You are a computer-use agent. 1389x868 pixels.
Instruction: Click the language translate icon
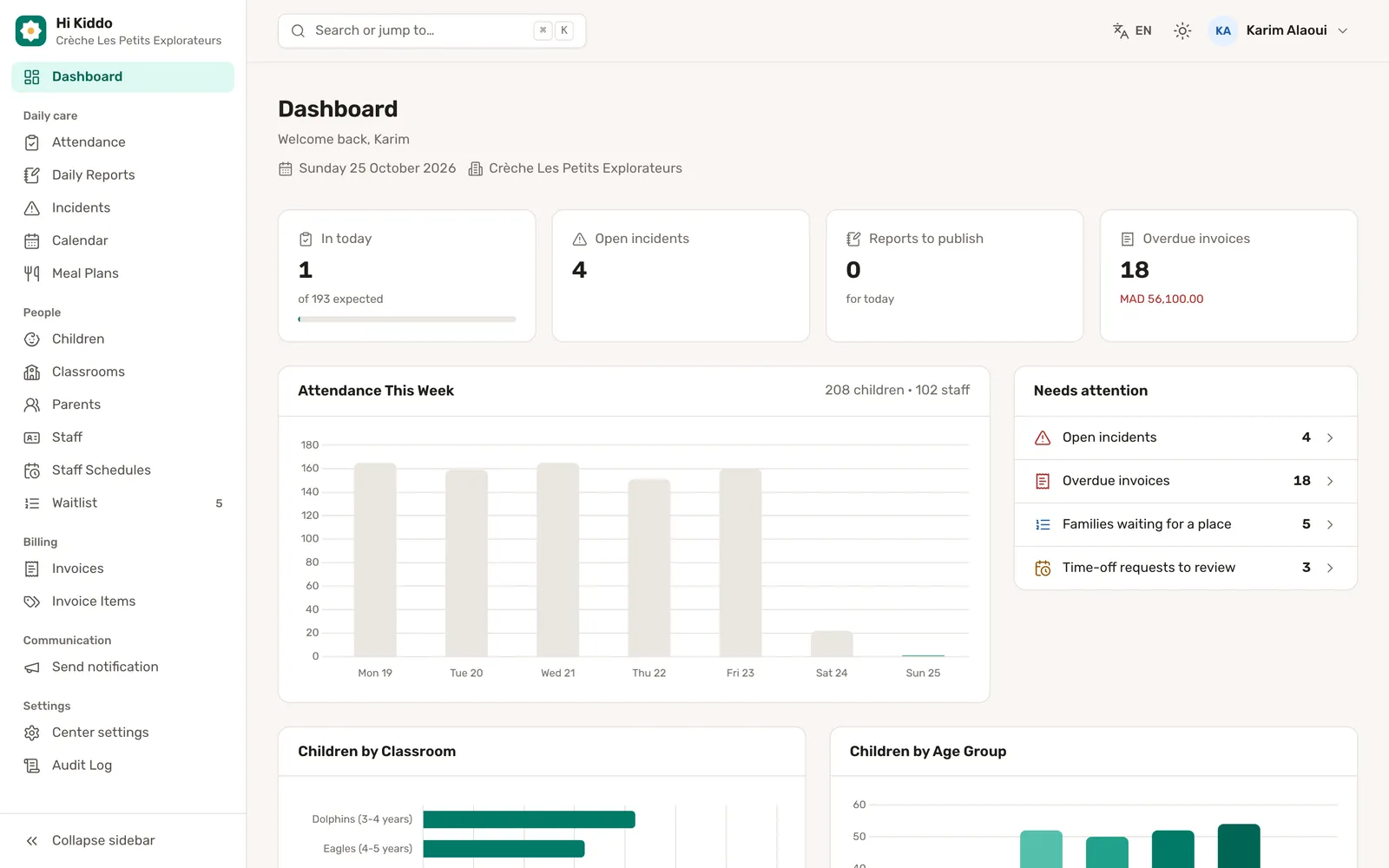click(x=1121, y=30)
